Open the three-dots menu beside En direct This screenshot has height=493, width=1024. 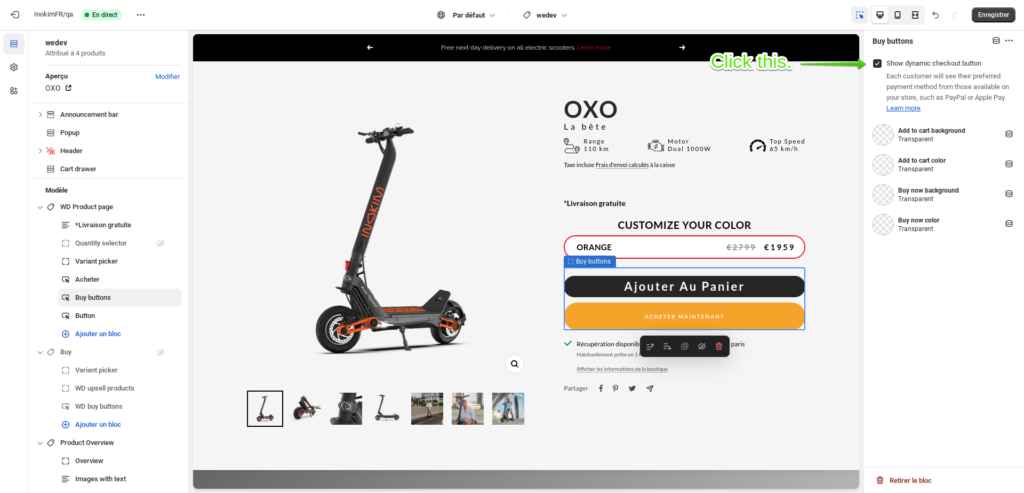click(x=141, y=15)
